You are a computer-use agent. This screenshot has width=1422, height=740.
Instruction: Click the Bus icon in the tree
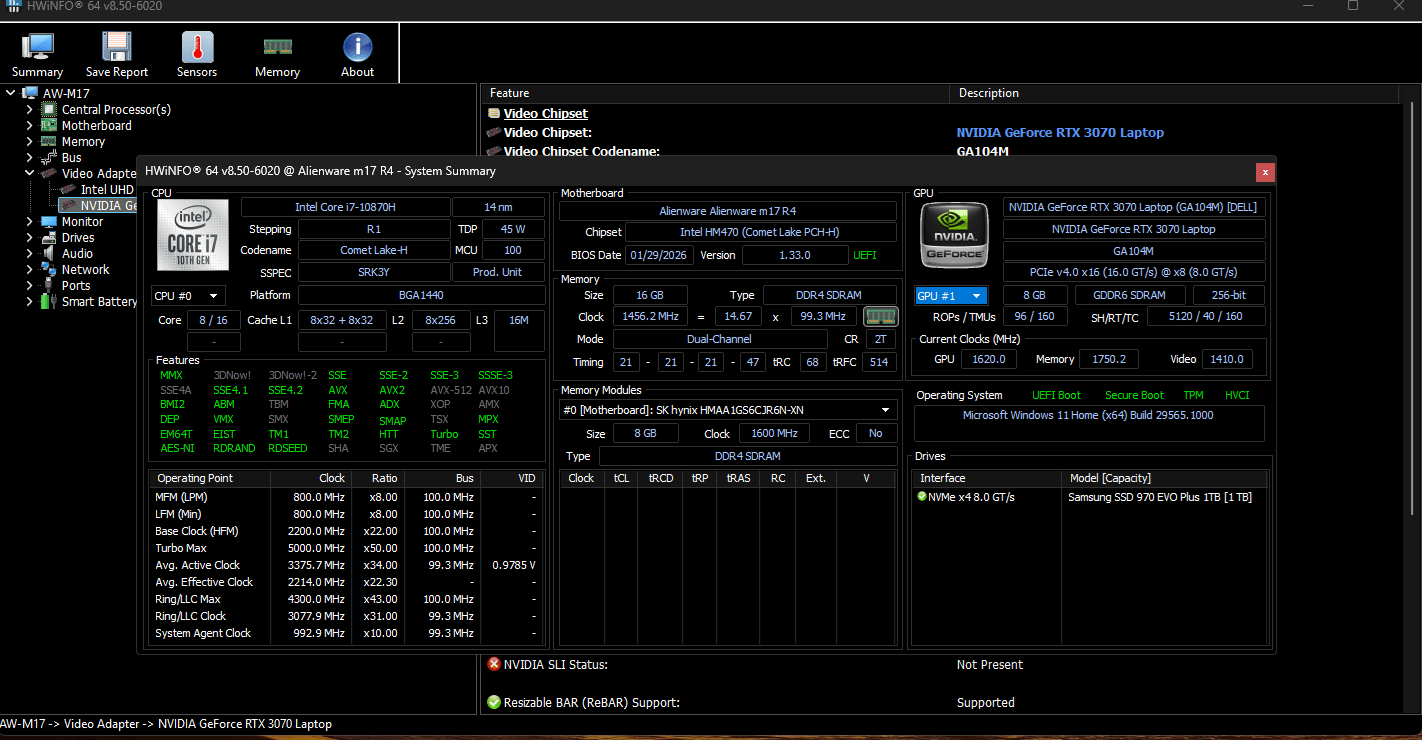coord(48,158)
